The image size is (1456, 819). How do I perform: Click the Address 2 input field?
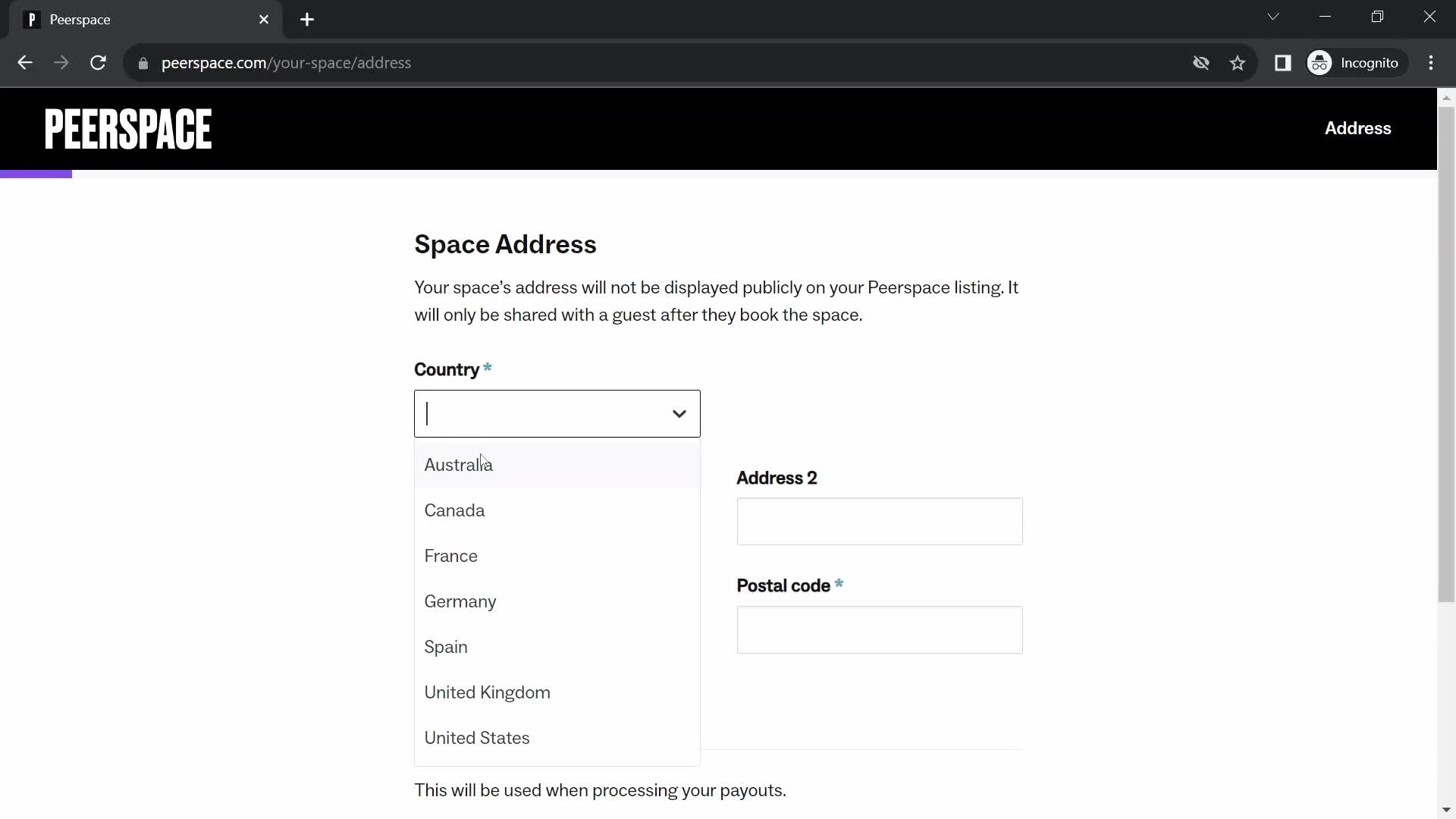879,521
